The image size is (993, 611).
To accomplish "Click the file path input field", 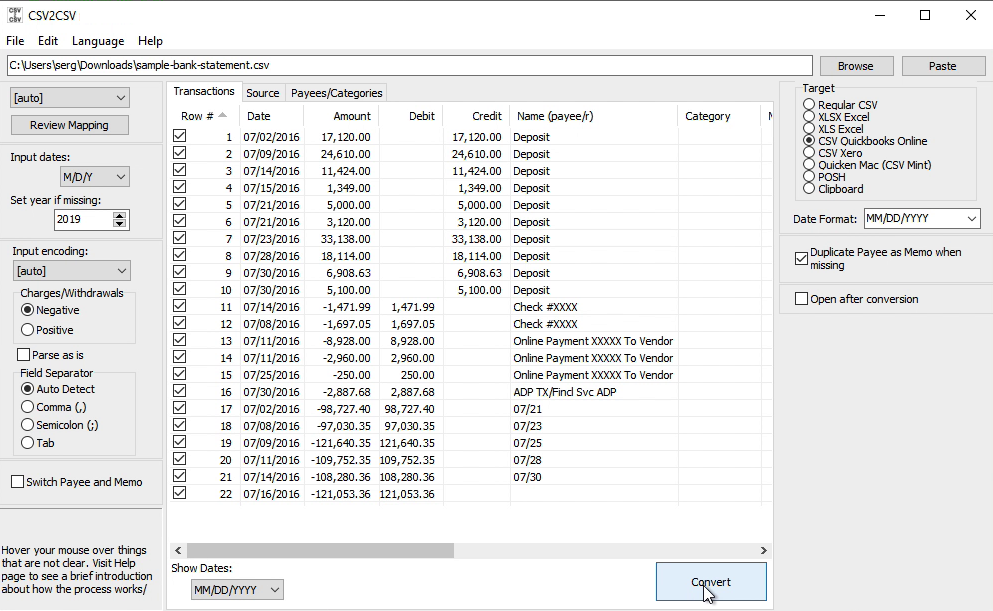I will click(409, 65).
